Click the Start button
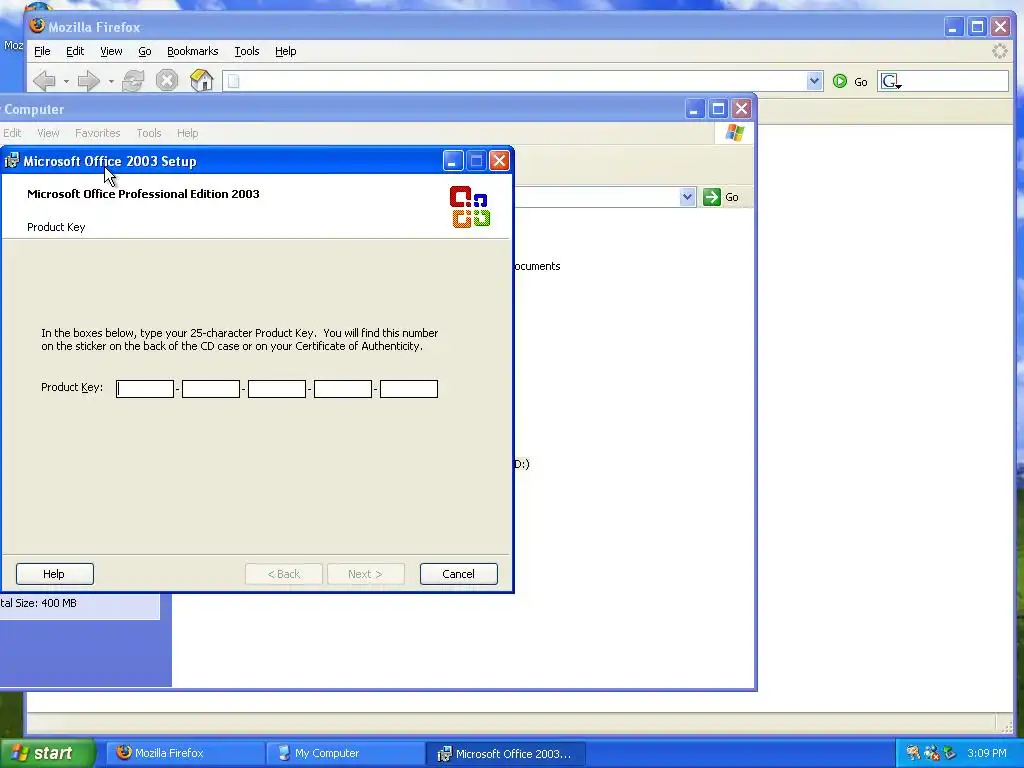Image resolution: width=1024 pixels, height=768 pixels. [47, 753]
